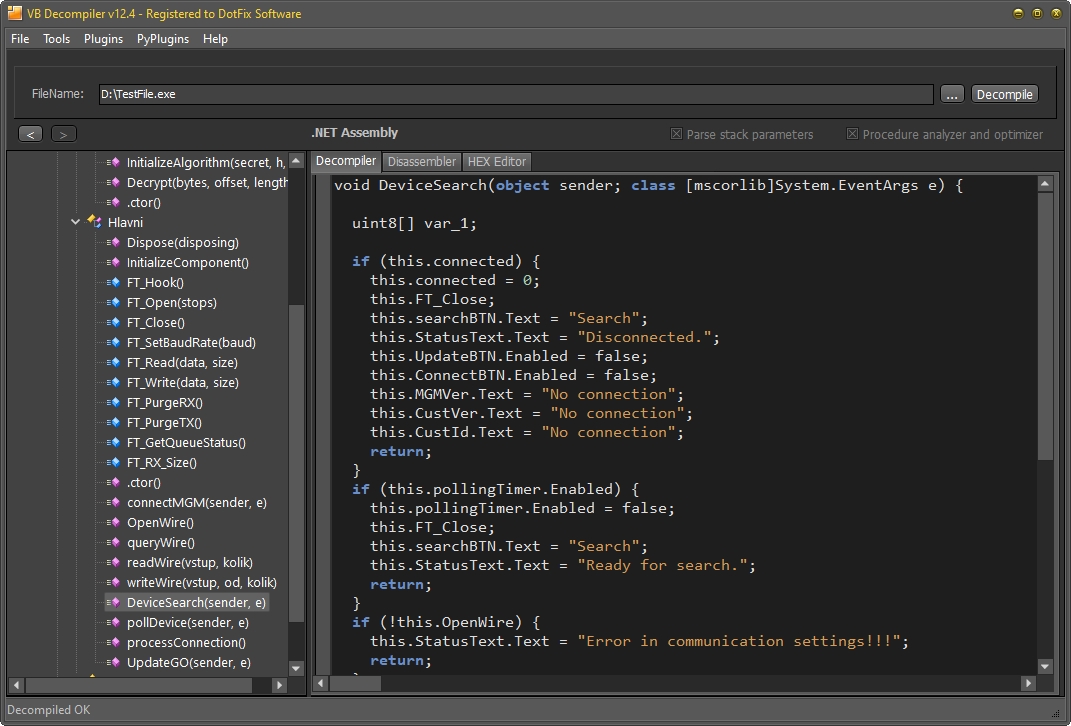1071x726 pixels.
Task: Select the .ctor() item under FT_RX_Size()
Action: [143, 483]
